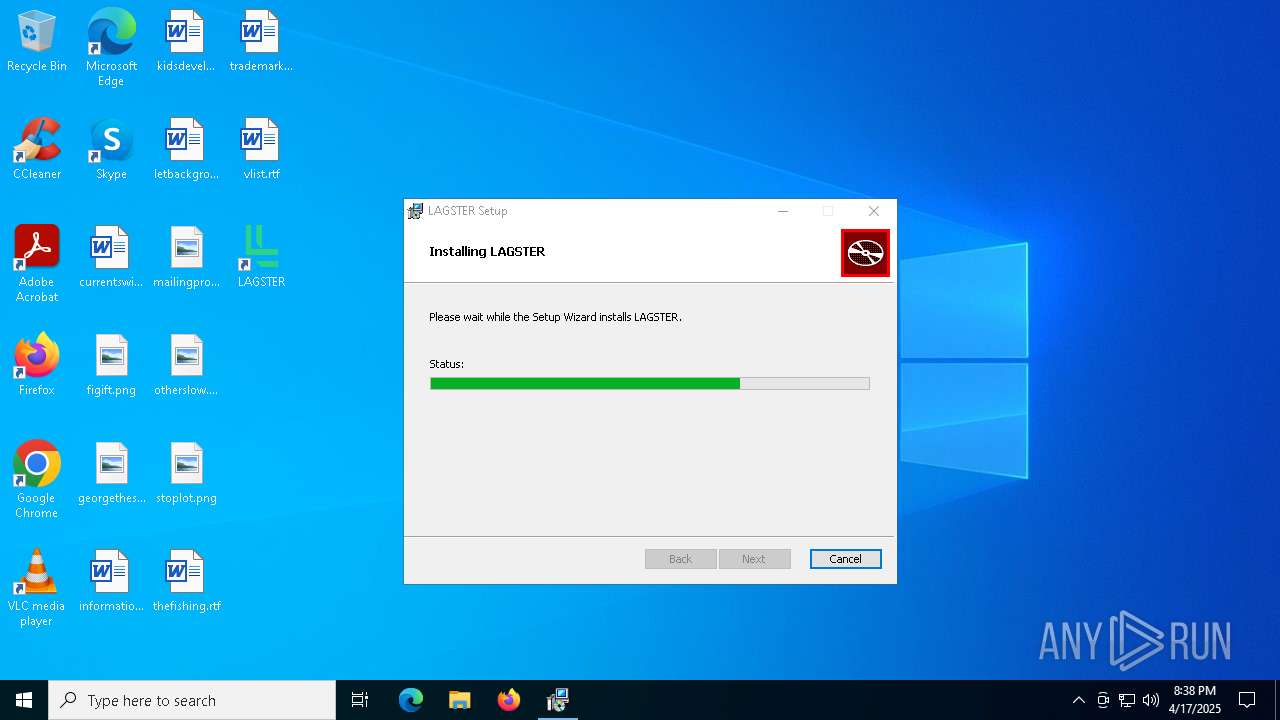Image resolution: width=1280 pixels, height=720 pixels.
Task: Minimize the LAGSTER Setup window
Action: pyautogui.click(x=783, y=211)
